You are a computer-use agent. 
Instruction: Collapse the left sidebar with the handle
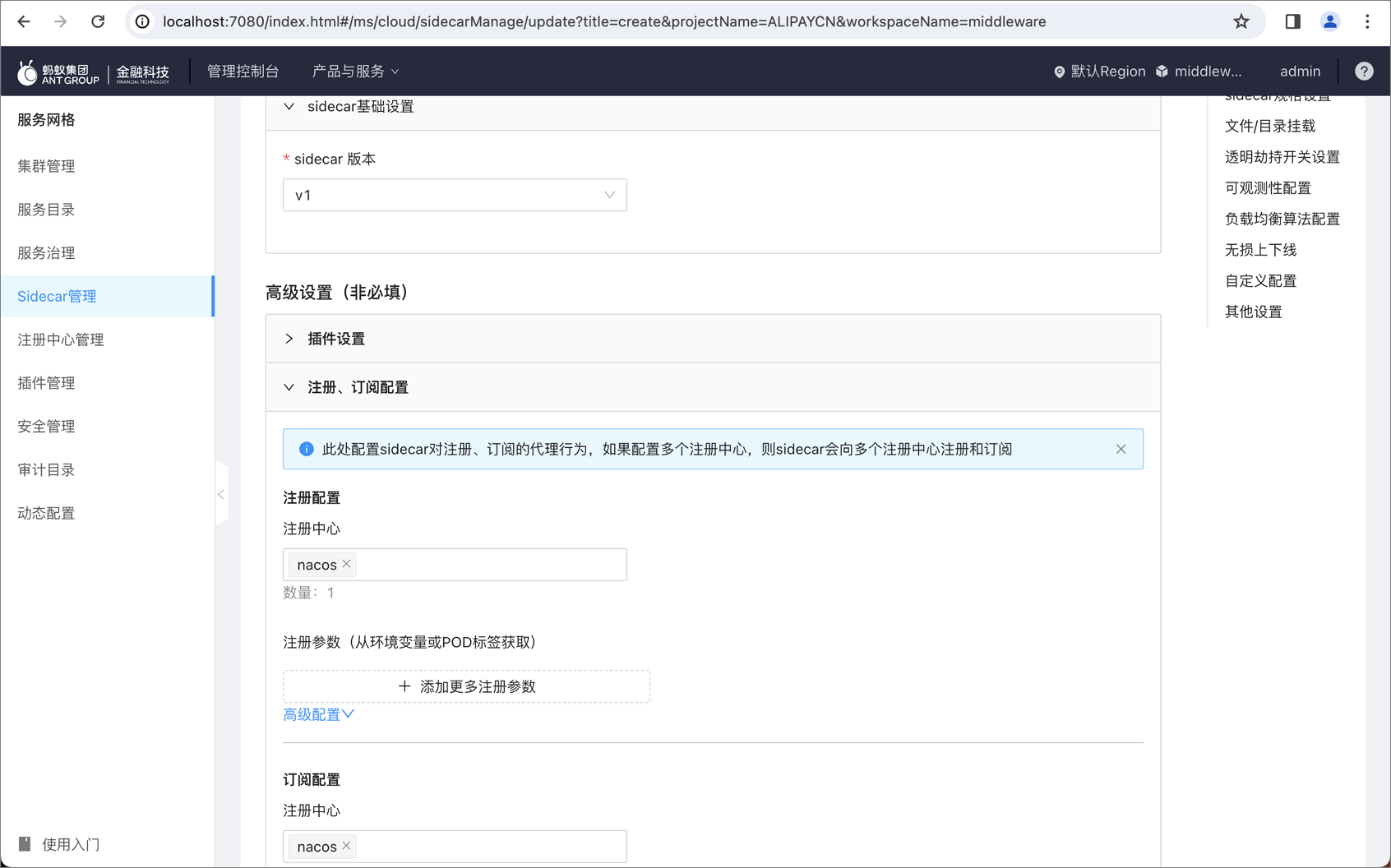coord(220,494)
